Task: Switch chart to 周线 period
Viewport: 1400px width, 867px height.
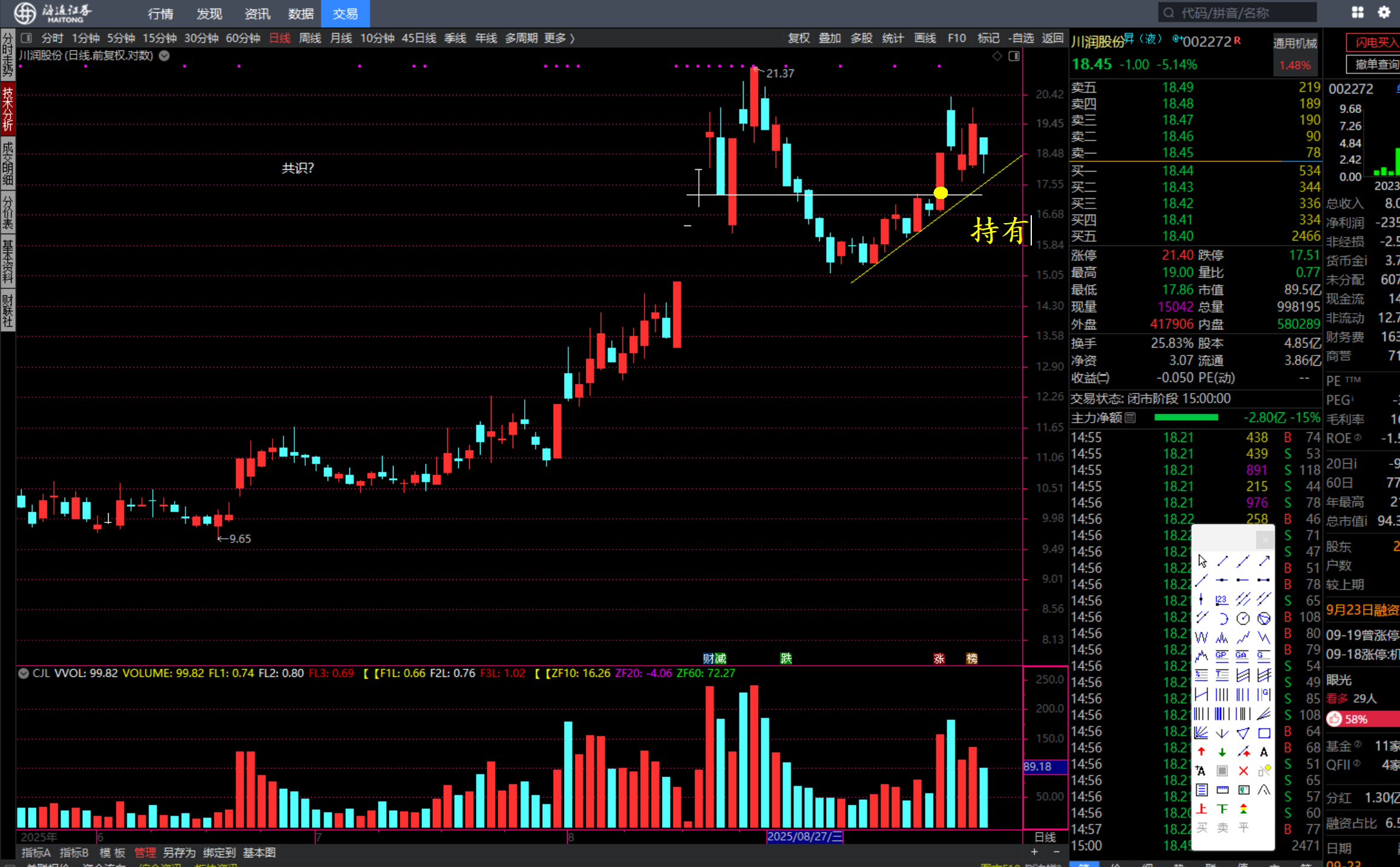Action: [310, 38]
